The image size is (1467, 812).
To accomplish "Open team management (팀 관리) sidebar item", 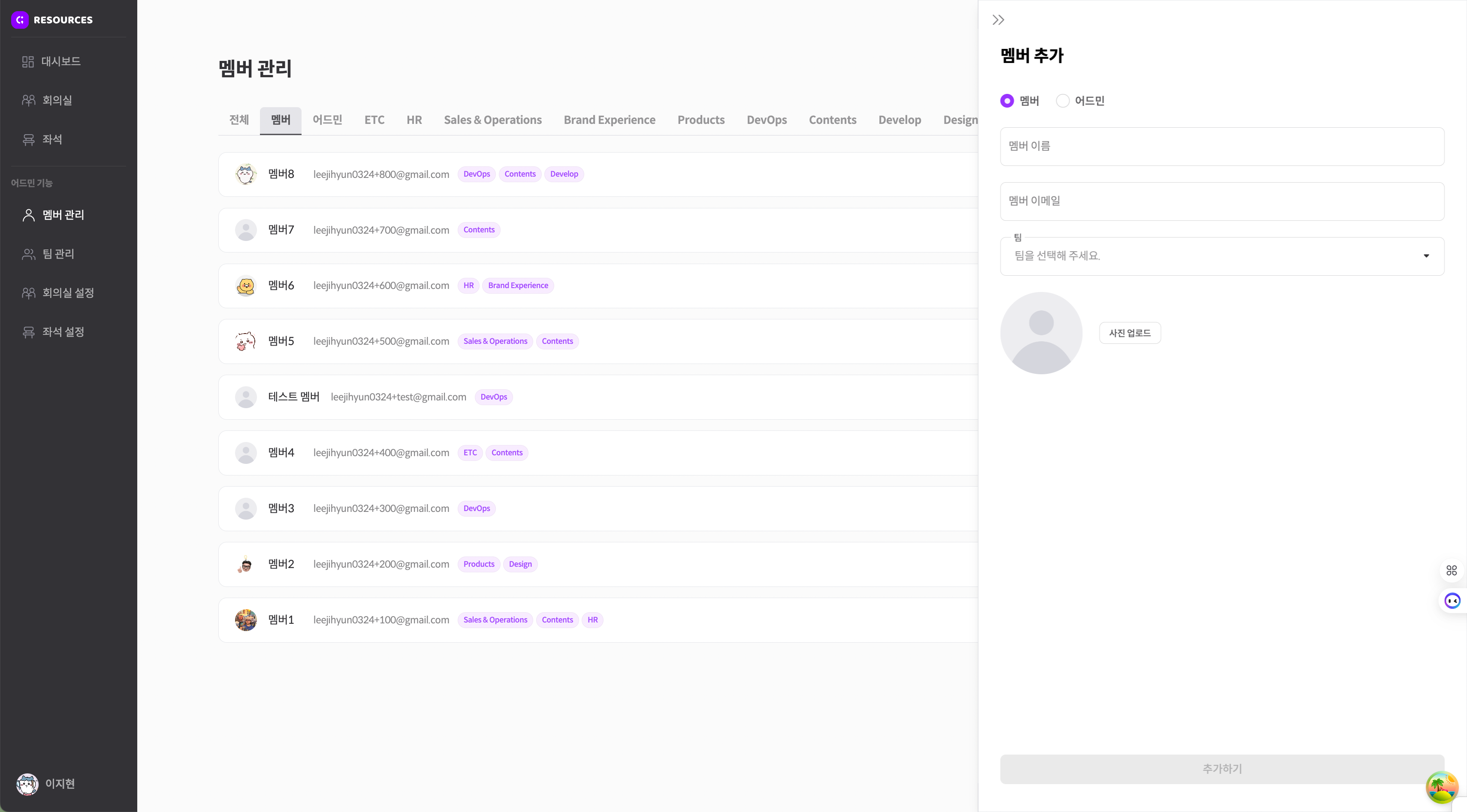I will click(x=57, y=254).
